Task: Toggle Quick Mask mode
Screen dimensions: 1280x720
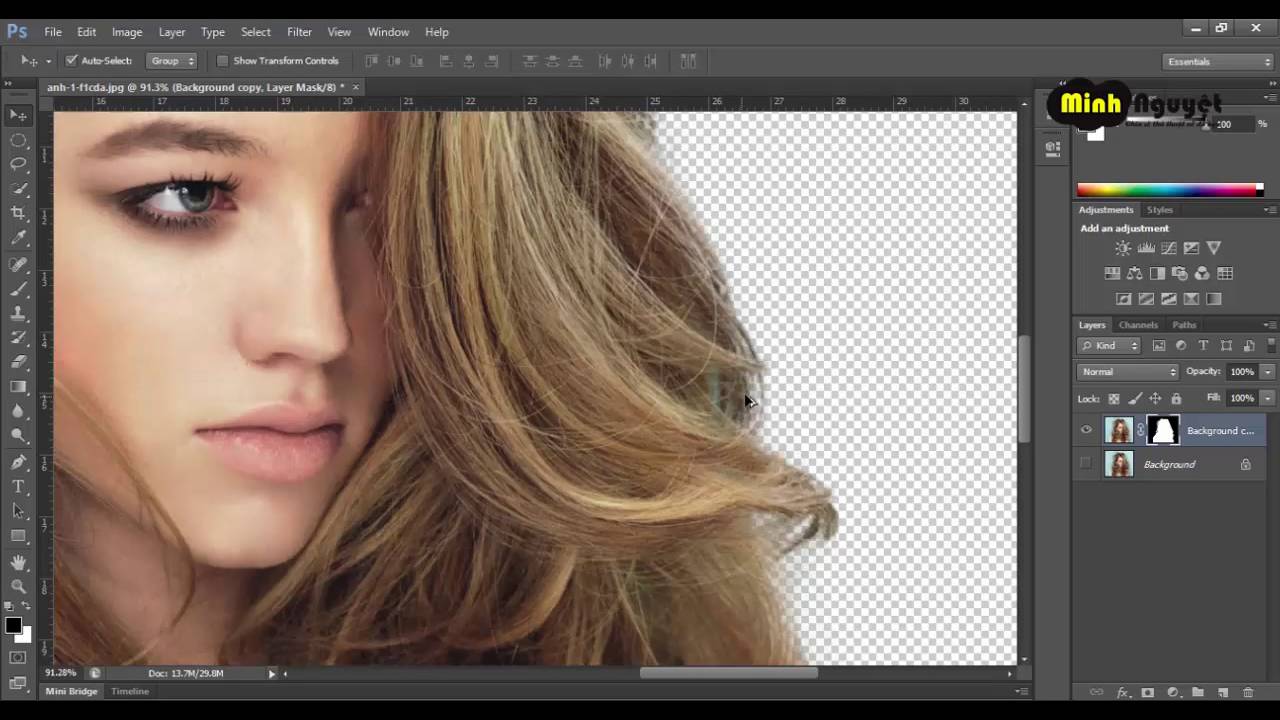Action: click(18, 657)
